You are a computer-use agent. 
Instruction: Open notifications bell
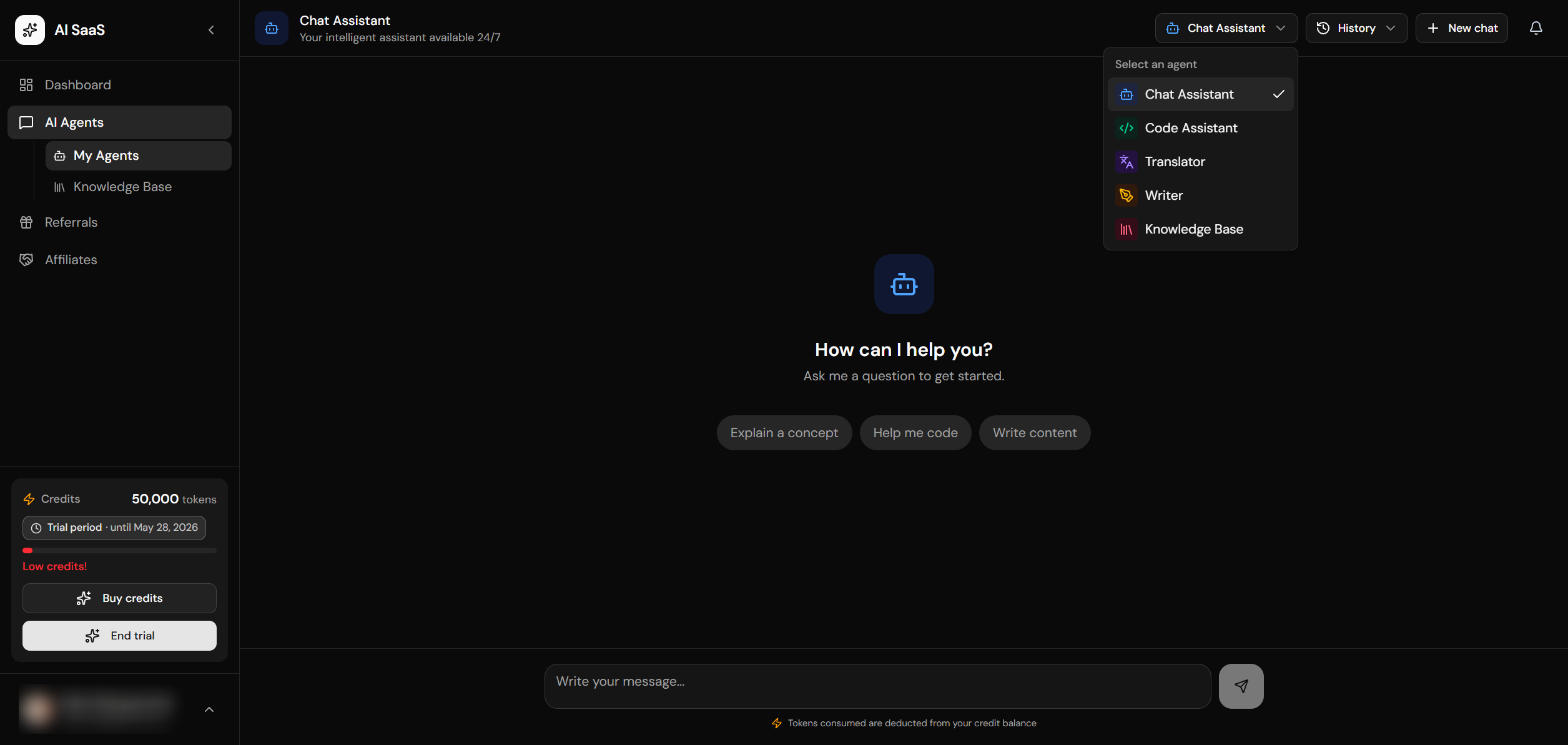point(1536,28)
